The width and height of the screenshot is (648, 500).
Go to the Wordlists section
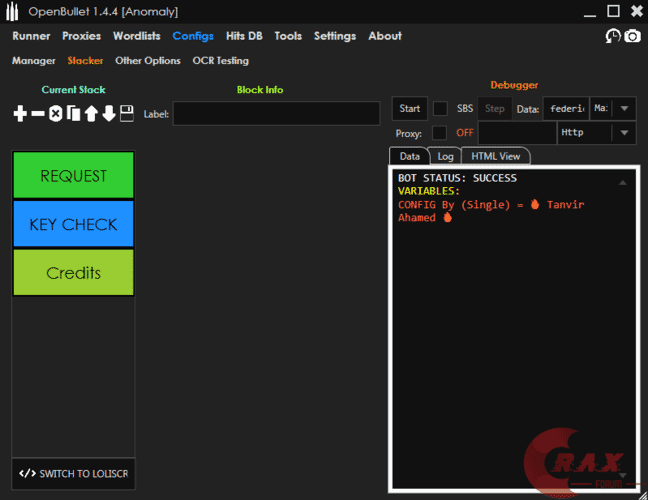click(137, 36)
